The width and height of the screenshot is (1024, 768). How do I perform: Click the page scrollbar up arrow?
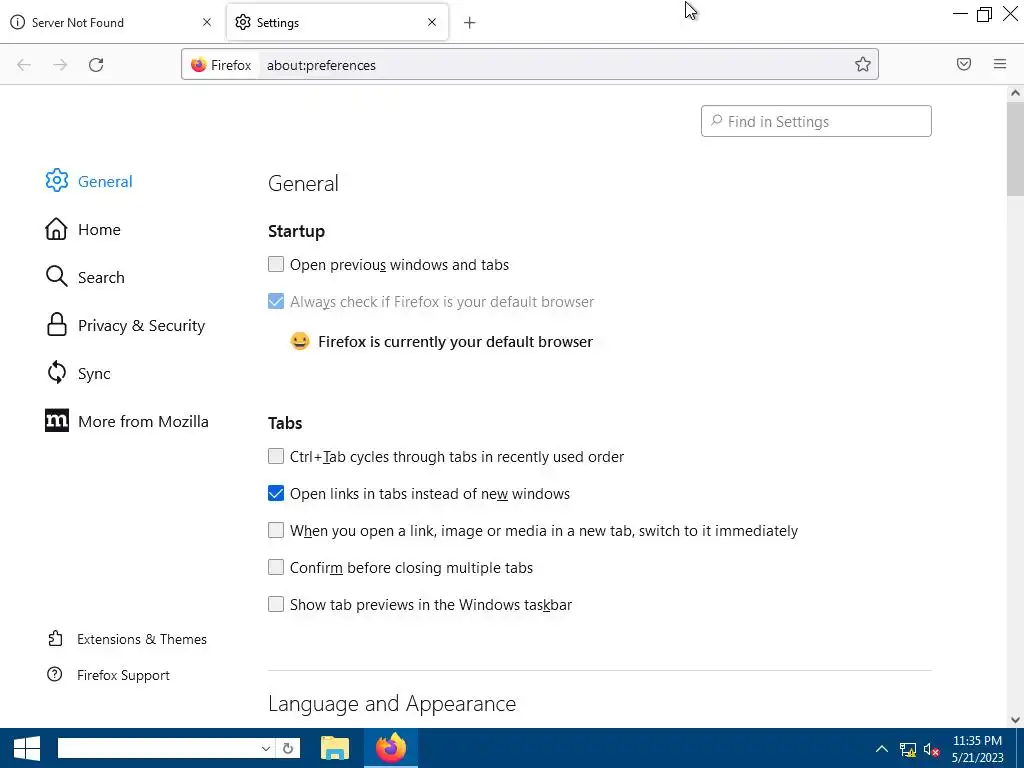(1015, 93)
